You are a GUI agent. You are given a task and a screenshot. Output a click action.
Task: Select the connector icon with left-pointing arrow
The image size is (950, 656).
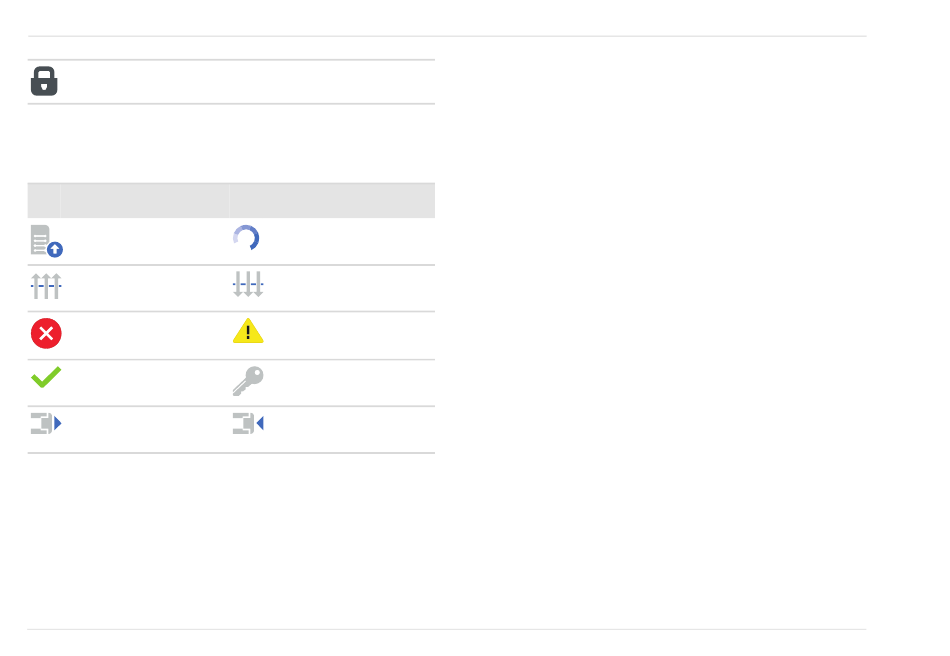click(x=248, y=423)
